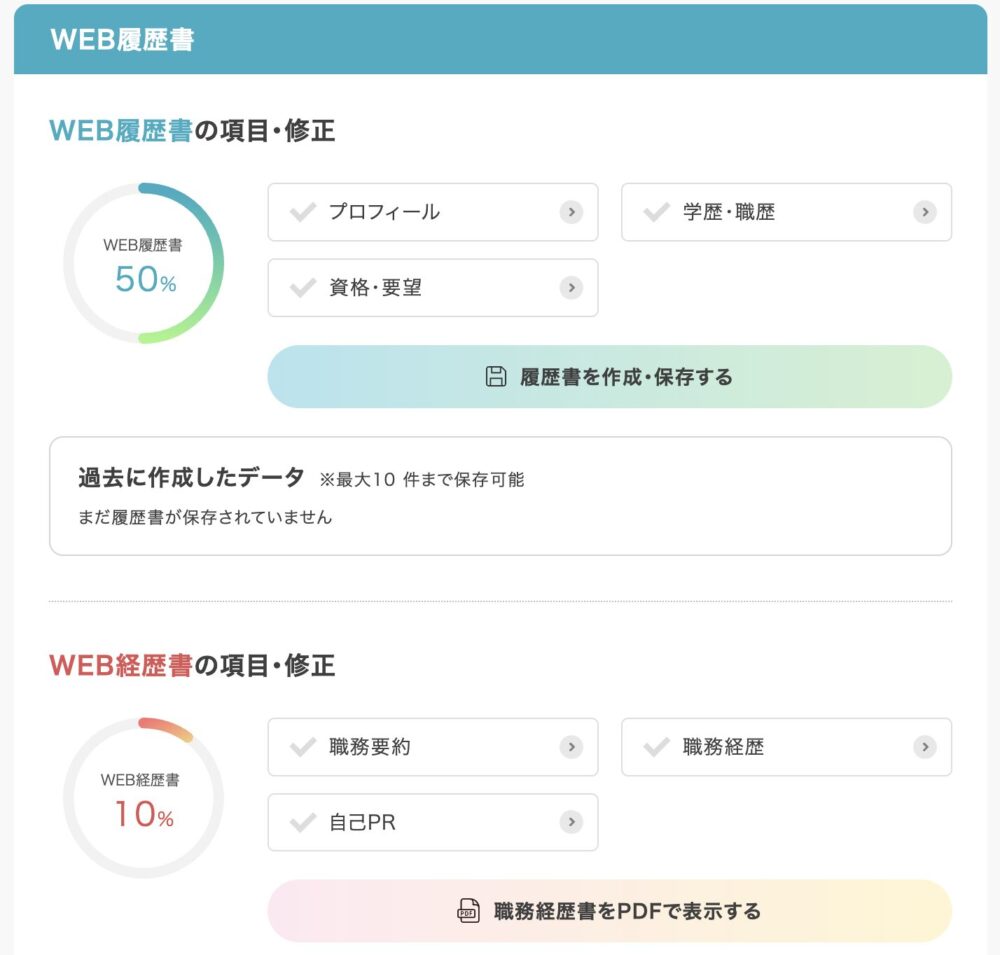1000x955 pixels.
Task: Open 職務要約 using its chevron arrow
Action: click(571, 747)
